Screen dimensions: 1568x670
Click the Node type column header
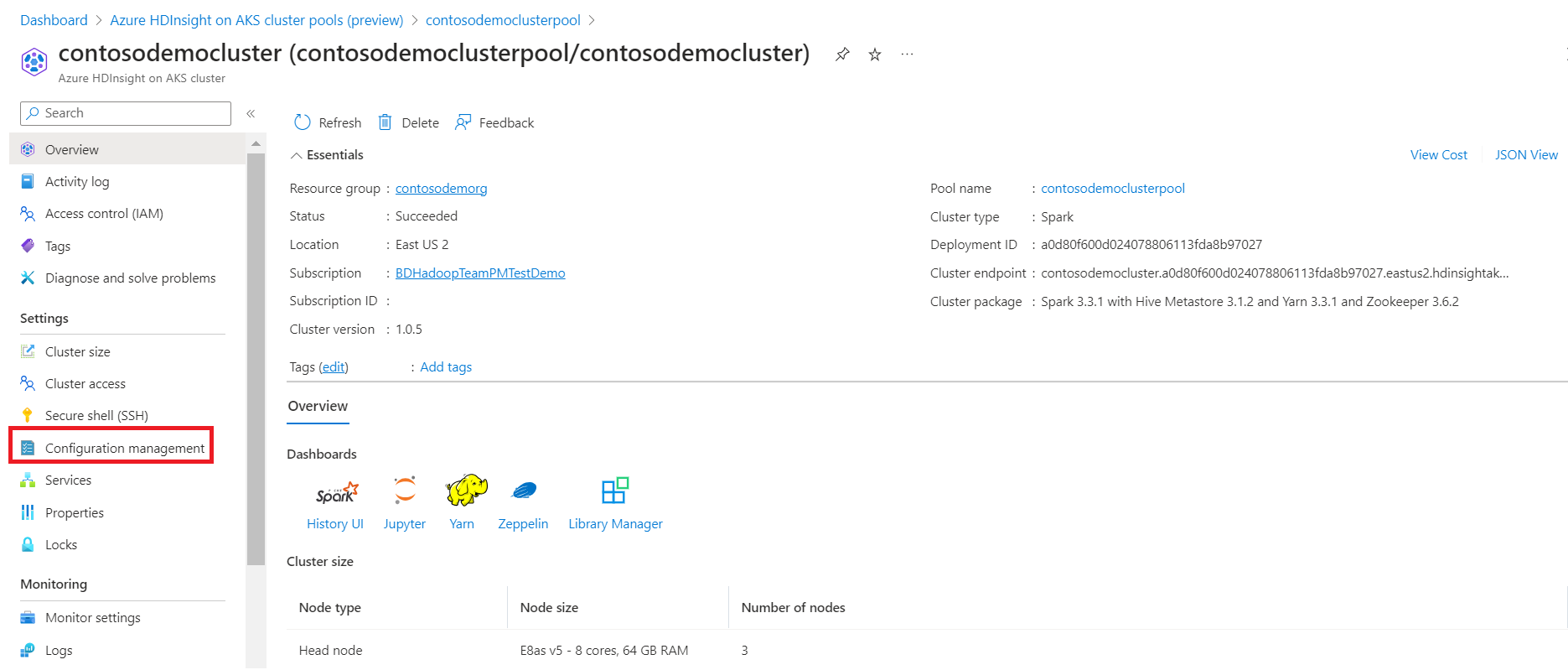[x=330, y=608]
